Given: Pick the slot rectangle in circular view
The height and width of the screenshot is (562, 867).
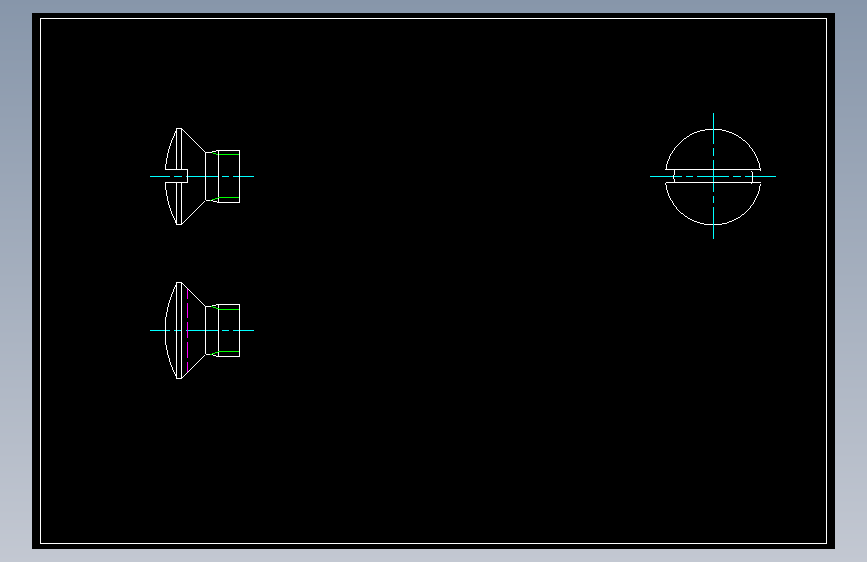Looking at the screenshot, I should pyautogui.click(x=713, y=176).
